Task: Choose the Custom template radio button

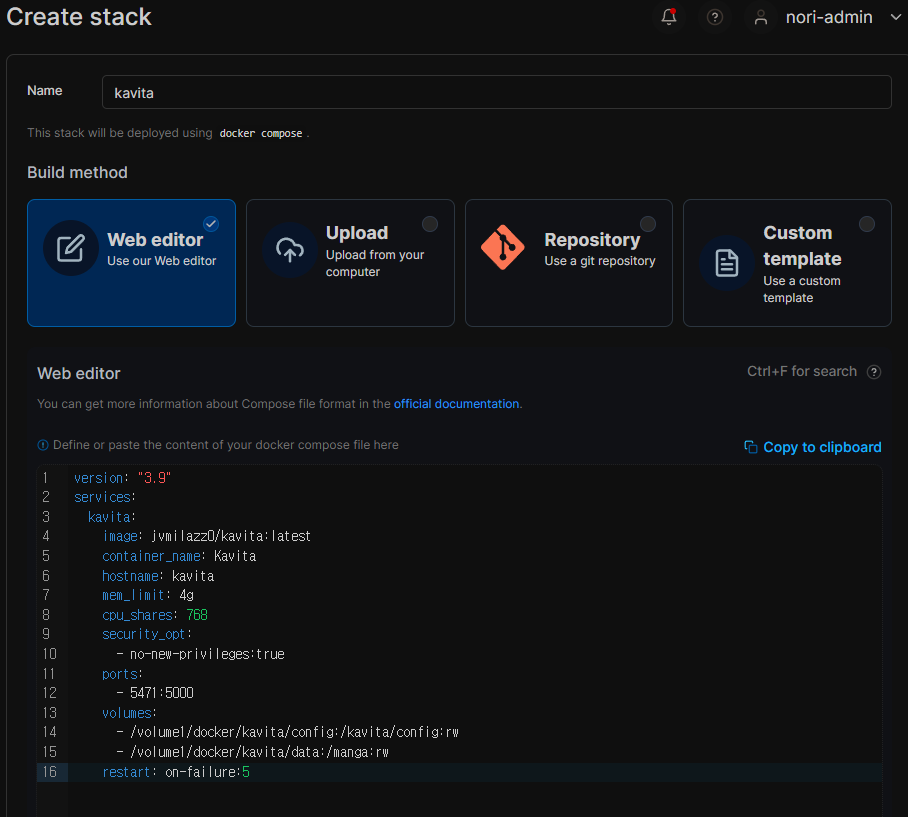Action: (x=867, y=224)
